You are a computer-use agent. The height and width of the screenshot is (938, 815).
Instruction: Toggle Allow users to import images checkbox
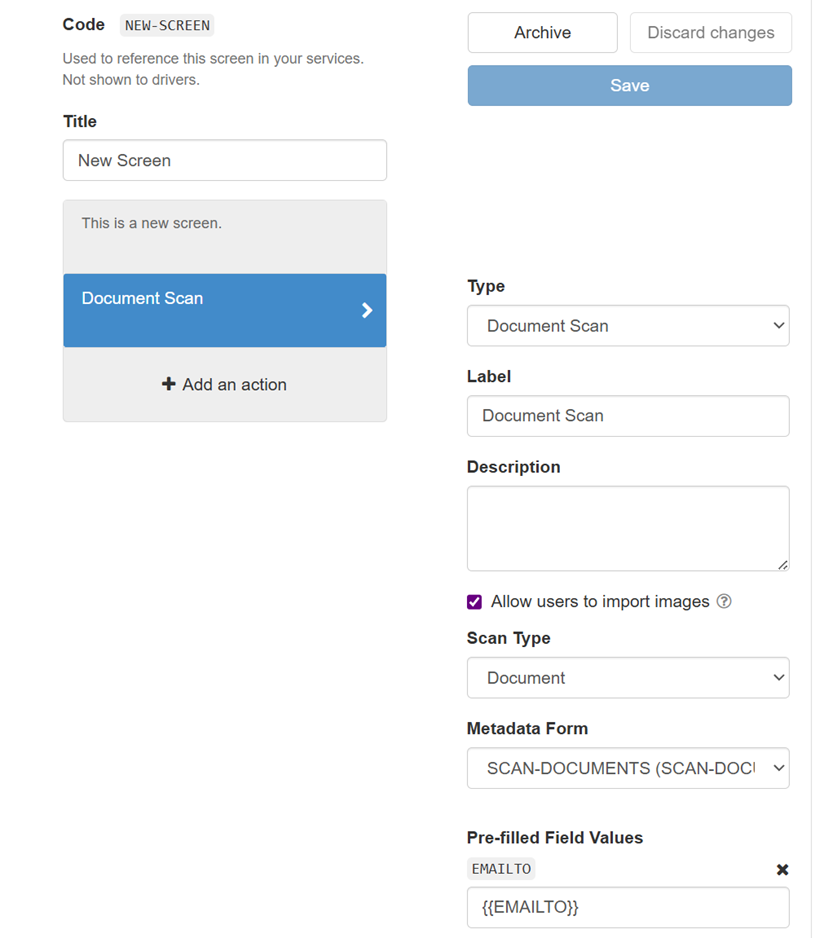(475, 602)
